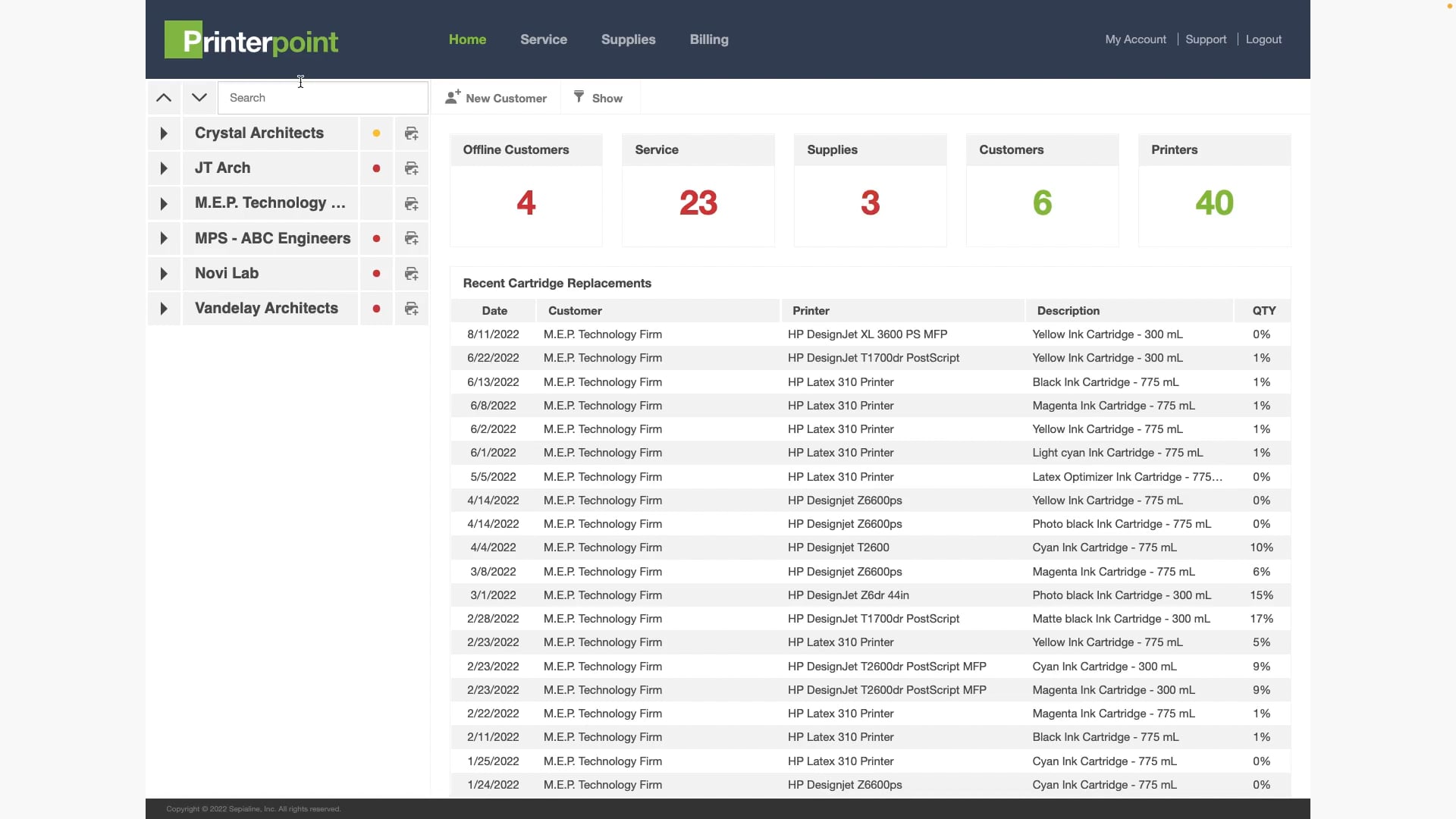Click the New Customer button

tap(495, 98)
